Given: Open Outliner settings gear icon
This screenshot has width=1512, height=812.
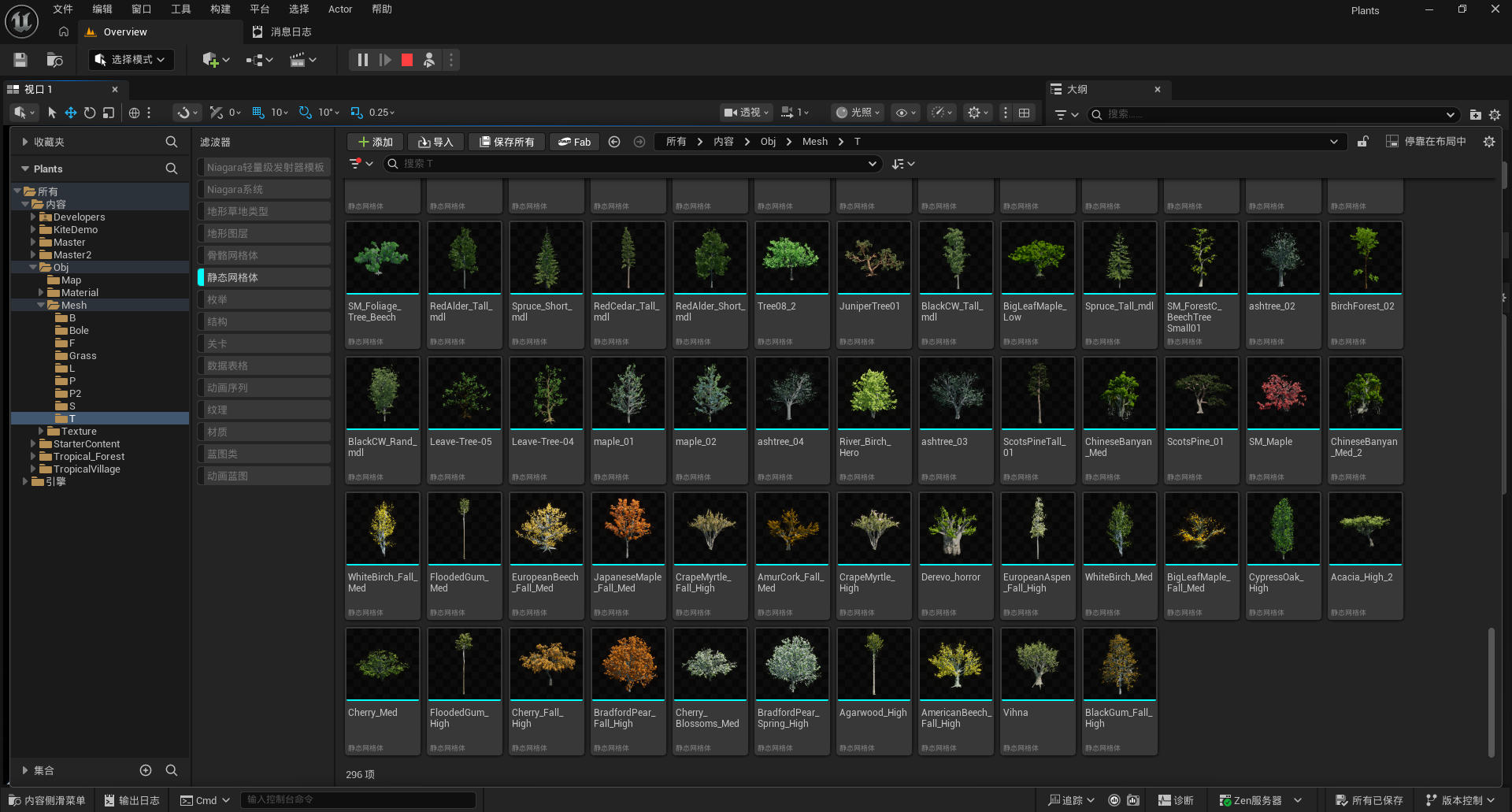Looking at the screenshot, I should coord(1495,114).
